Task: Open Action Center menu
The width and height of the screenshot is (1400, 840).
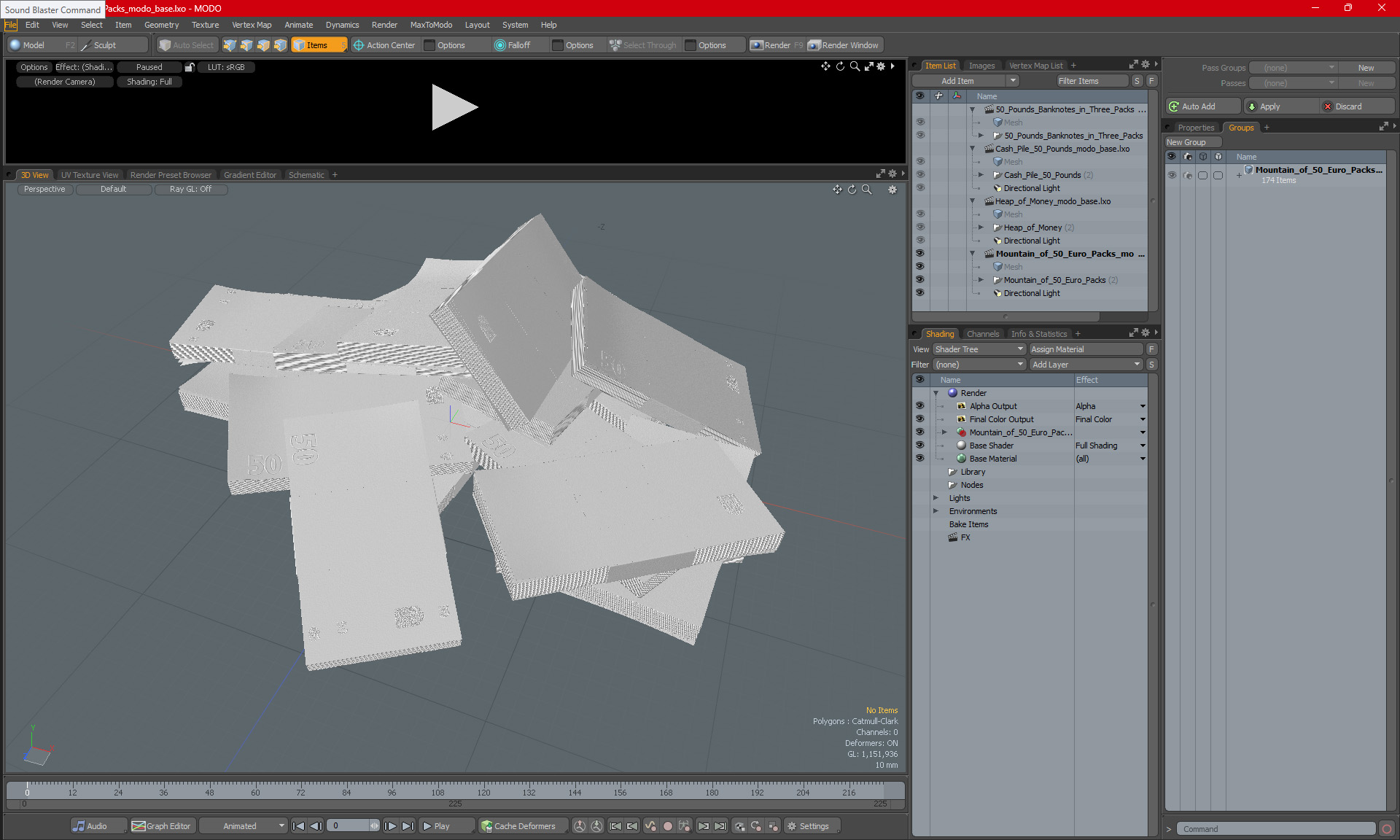Action: click(x=384, y=45)
